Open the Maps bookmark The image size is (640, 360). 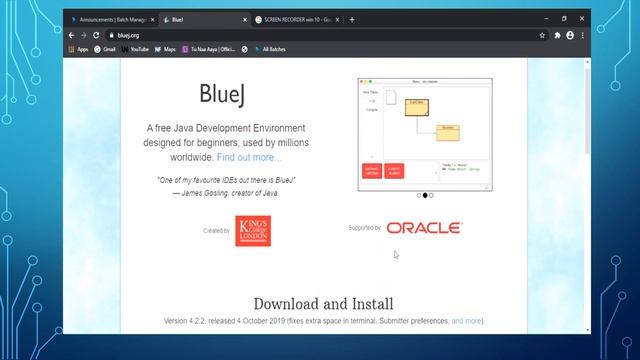coord(165,49)
